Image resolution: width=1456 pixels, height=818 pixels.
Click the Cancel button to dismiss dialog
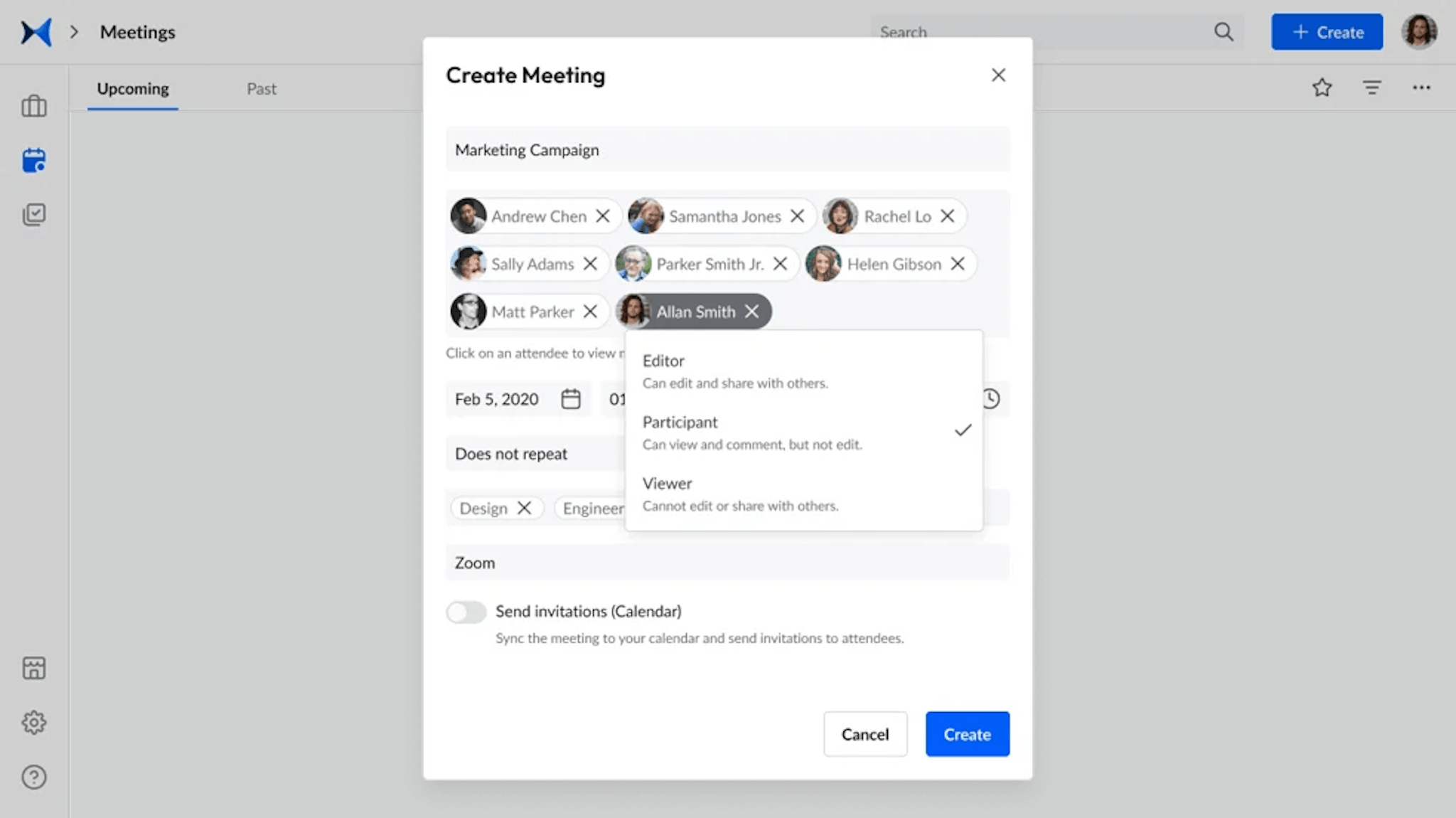[x=865, y=734]
